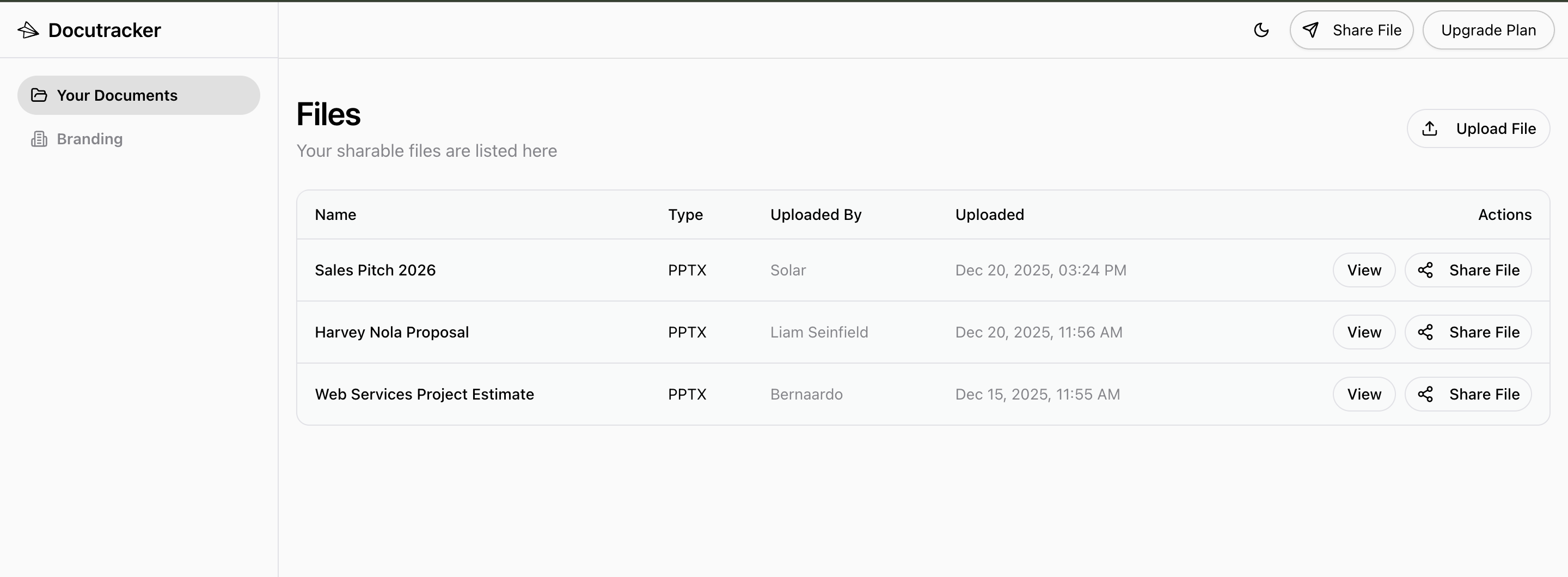Click the Name column header
Screen dimensions: 1568x577
click(335, 215)
